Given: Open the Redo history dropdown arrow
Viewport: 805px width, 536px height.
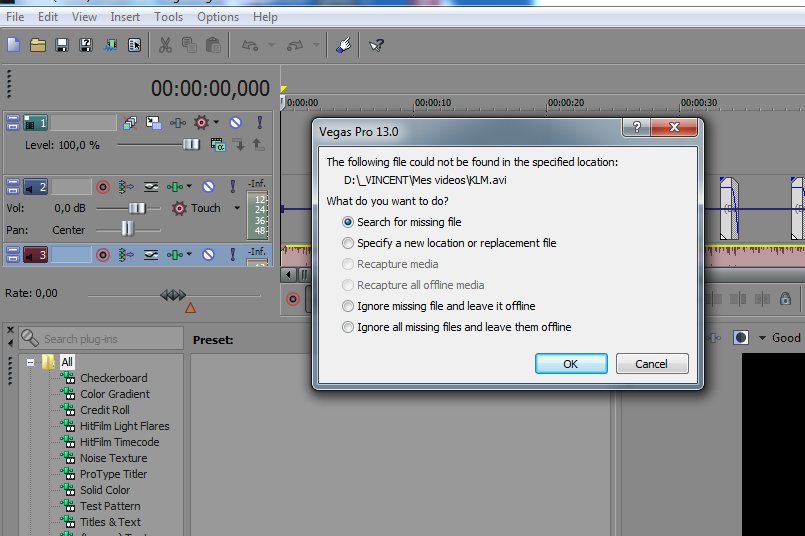Looking at the screenshot, I should pyautogui.click(x=316, y=45).
